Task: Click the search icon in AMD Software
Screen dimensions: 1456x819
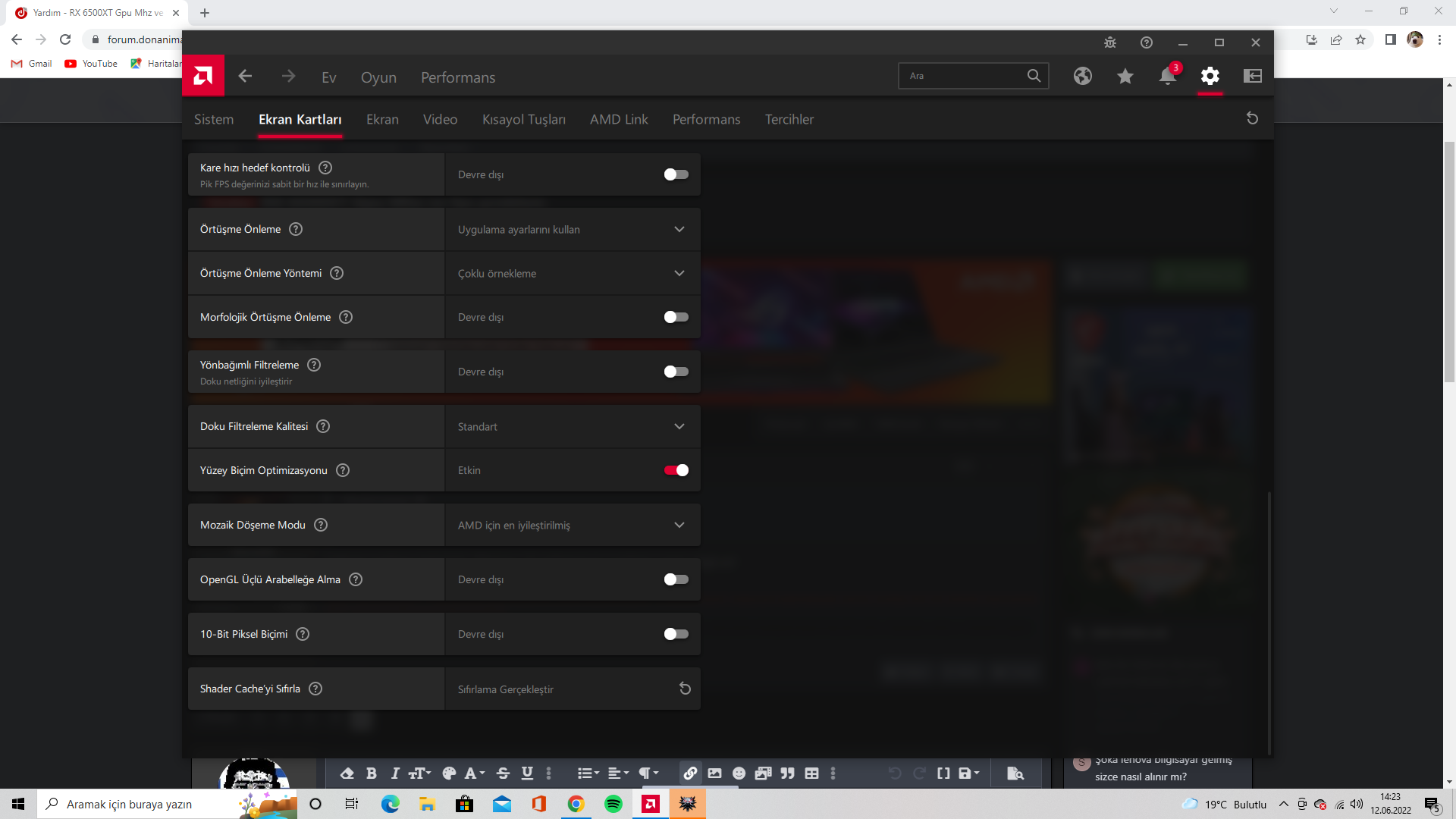Action: click(1035, 76)
